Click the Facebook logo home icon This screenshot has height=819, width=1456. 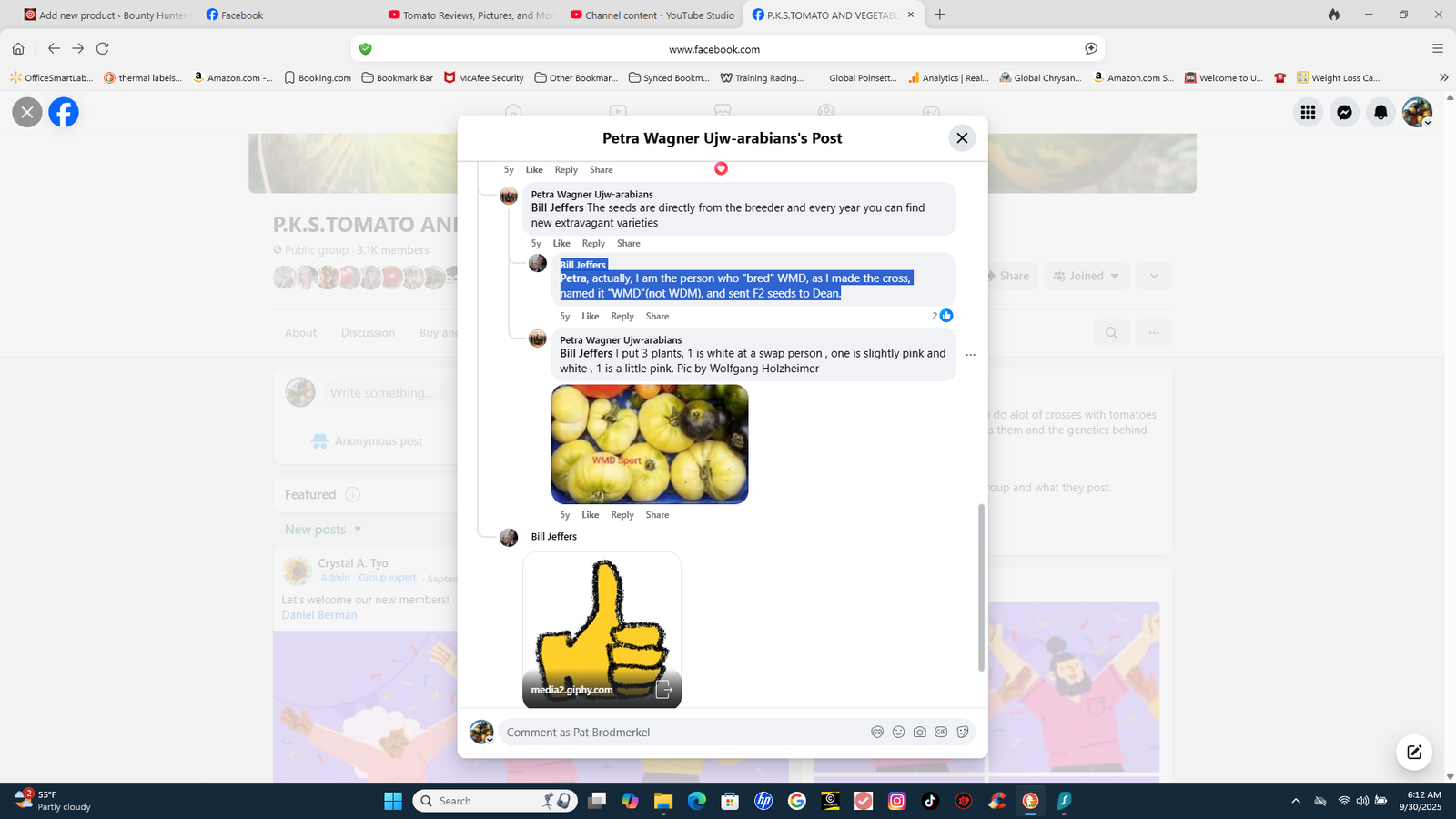(64, 113)
